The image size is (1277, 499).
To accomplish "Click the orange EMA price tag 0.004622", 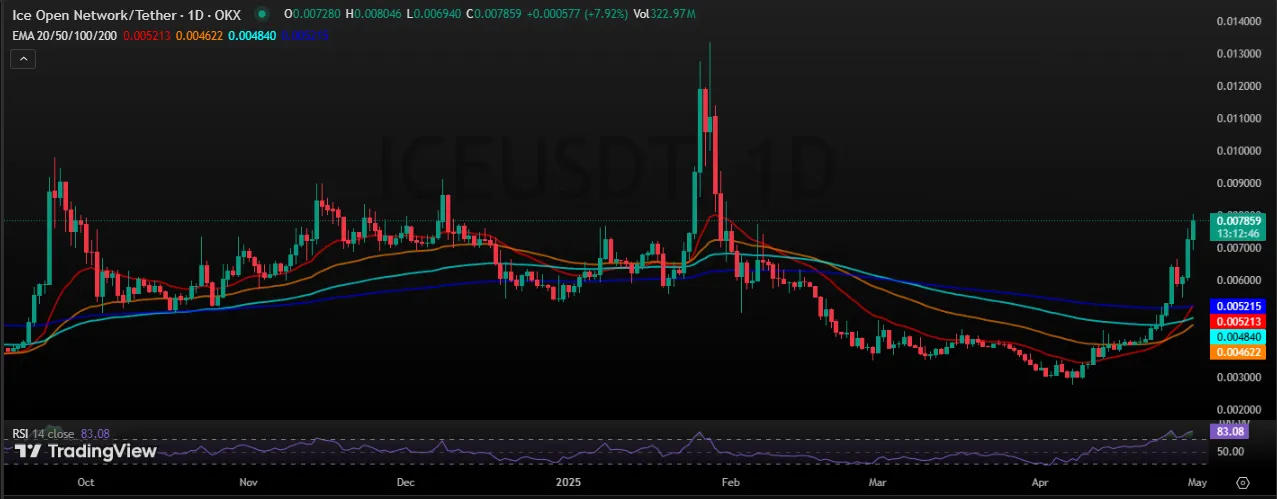I will pos(1238,352).
